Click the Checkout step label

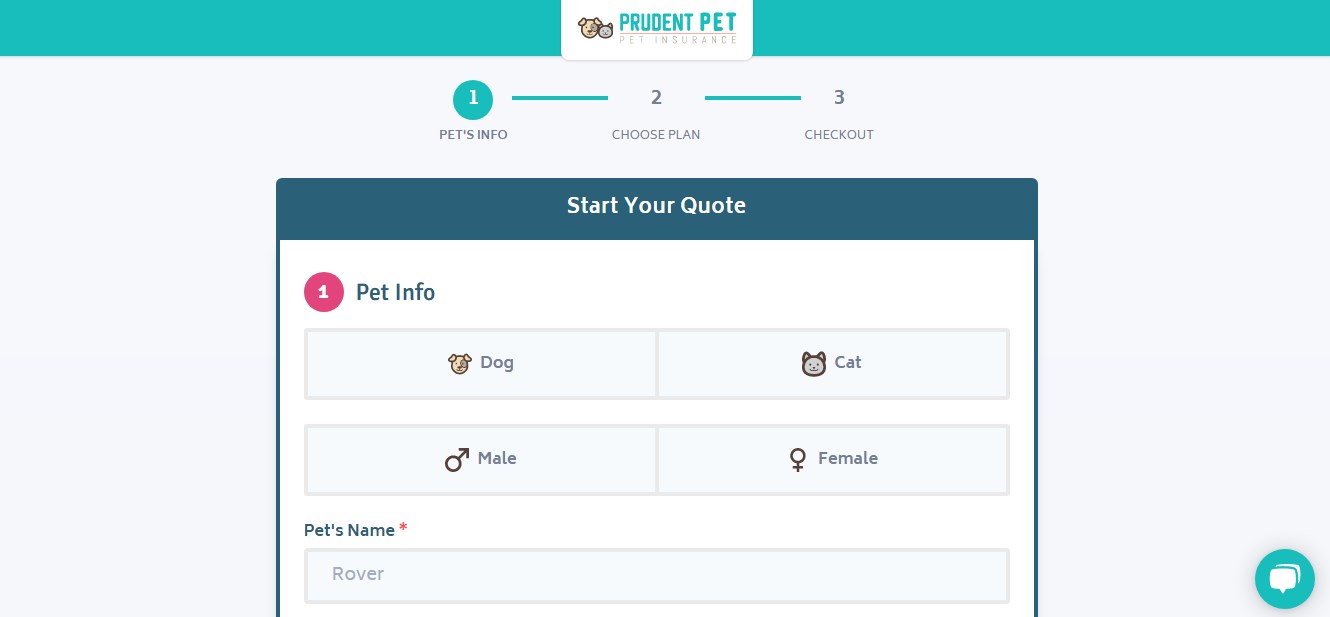839,135
